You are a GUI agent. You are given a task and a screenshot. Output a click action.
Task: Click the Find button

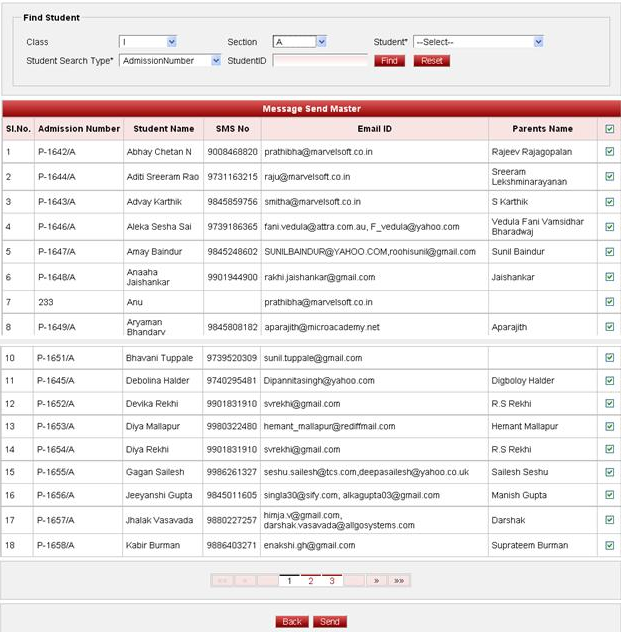[389, 61]
